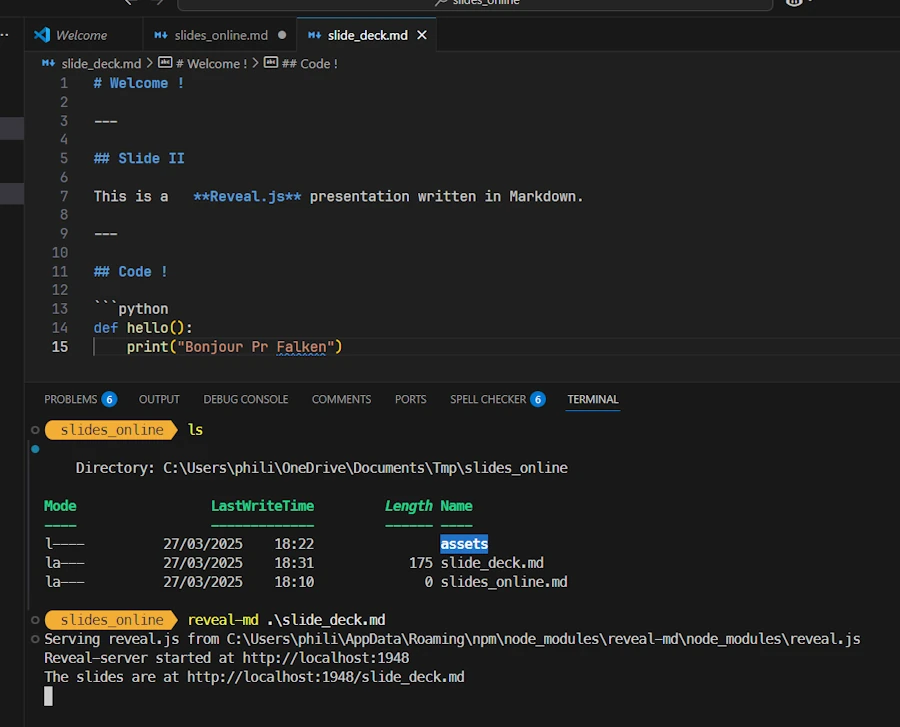
Task: Click line number 15 in the gutter
Action: [60, 347]
